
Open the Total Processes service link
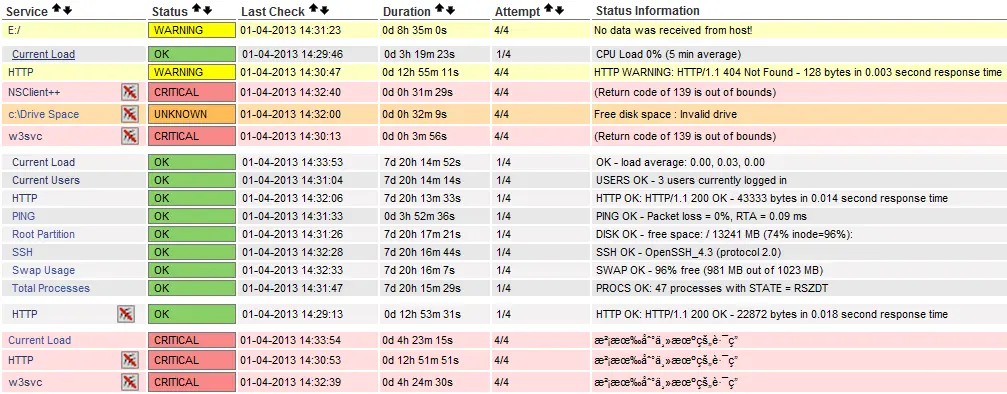[51, 288]
